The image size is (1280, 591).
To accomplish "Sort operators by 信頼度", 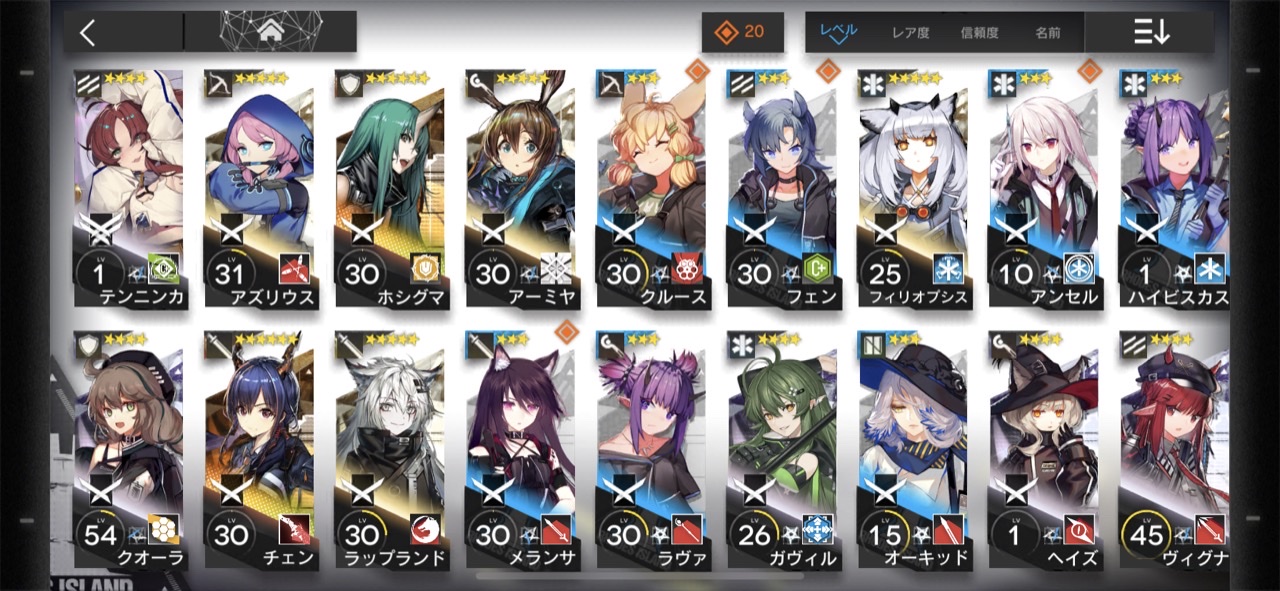I will pos(979,32).
